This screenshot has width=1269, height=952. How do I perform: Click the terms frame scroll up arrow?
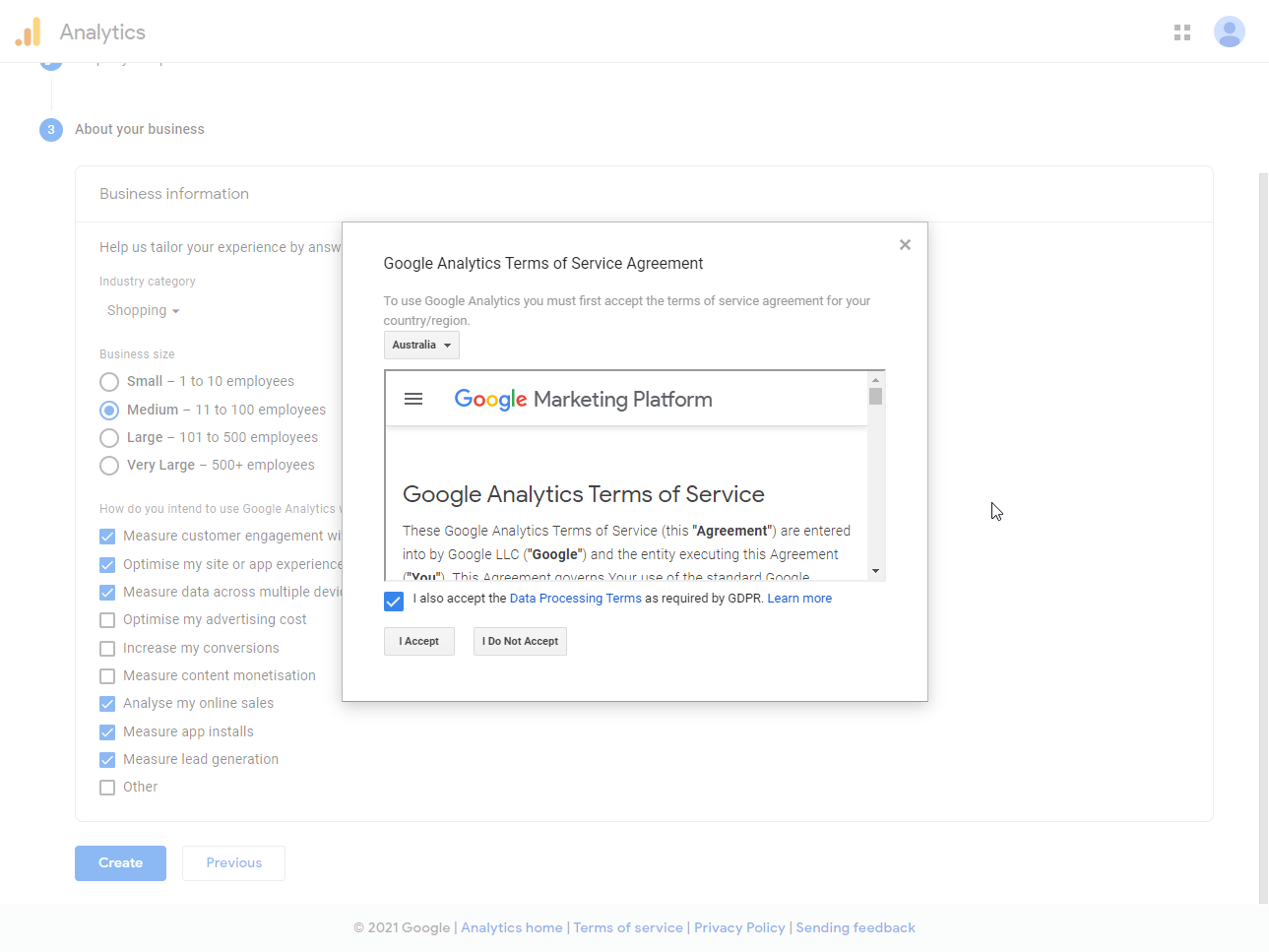(x=875, y=380)
